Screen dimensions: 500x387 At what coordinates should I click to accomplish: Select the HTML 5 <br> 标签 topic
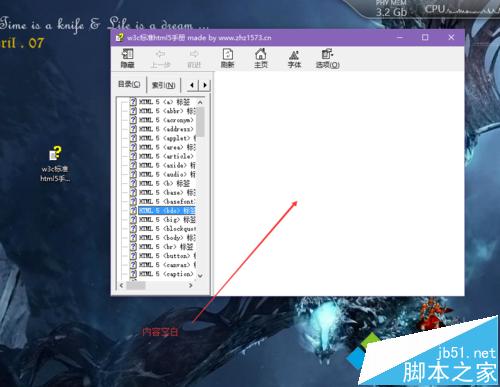[166, 247]
